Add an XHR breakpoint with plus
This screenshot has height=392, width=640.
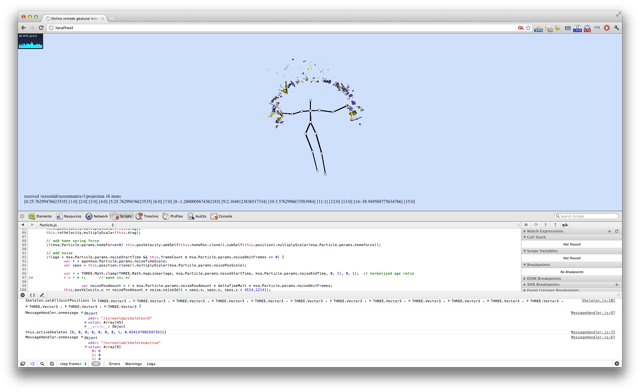pyautogui.click(x=617, y=285)
